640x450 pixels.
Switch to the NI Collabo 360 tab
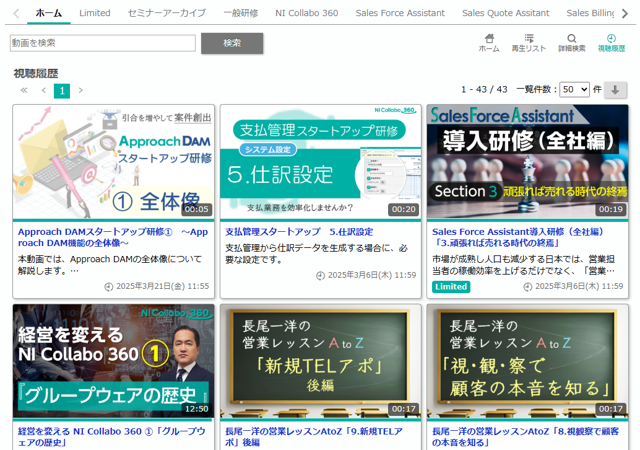[x=307, y=13]
